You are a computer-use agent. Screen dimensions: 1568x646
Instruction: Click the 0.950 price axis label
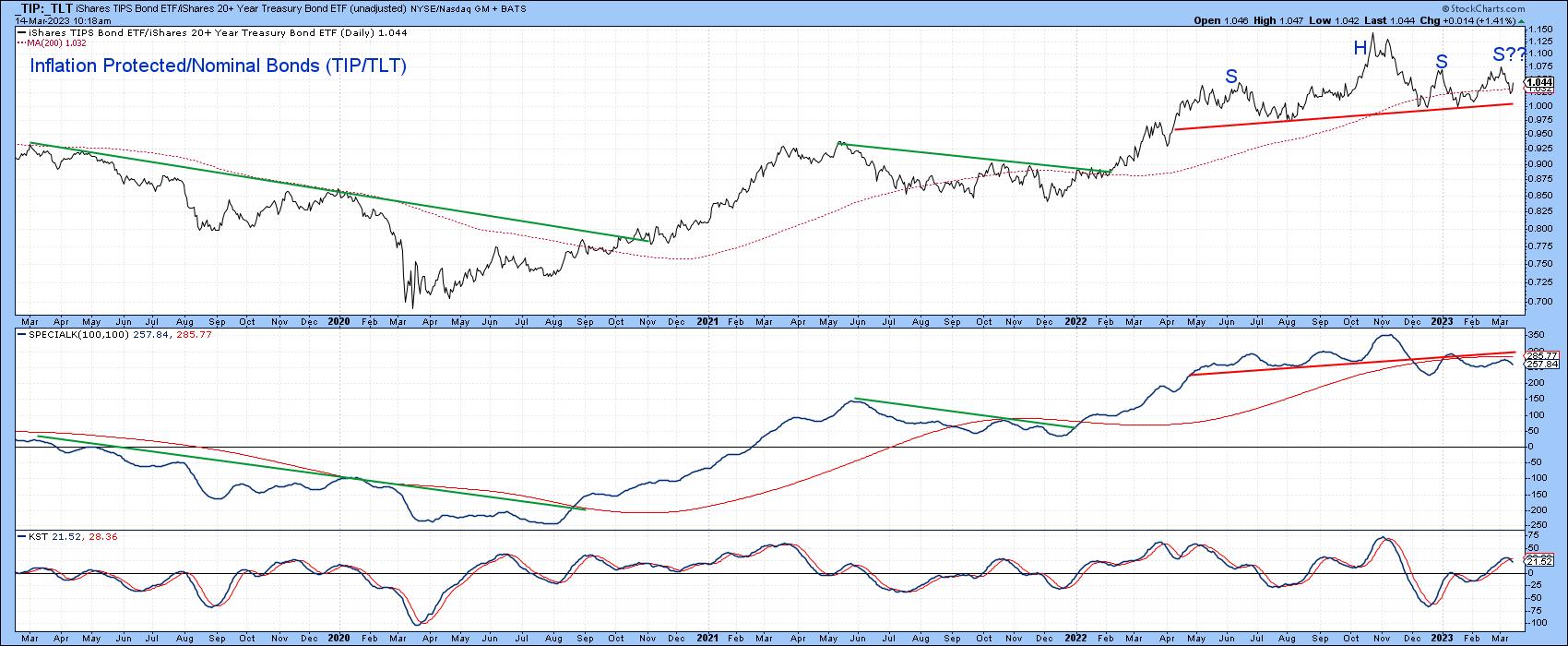pyautogui.click(x=1539, y=134)
